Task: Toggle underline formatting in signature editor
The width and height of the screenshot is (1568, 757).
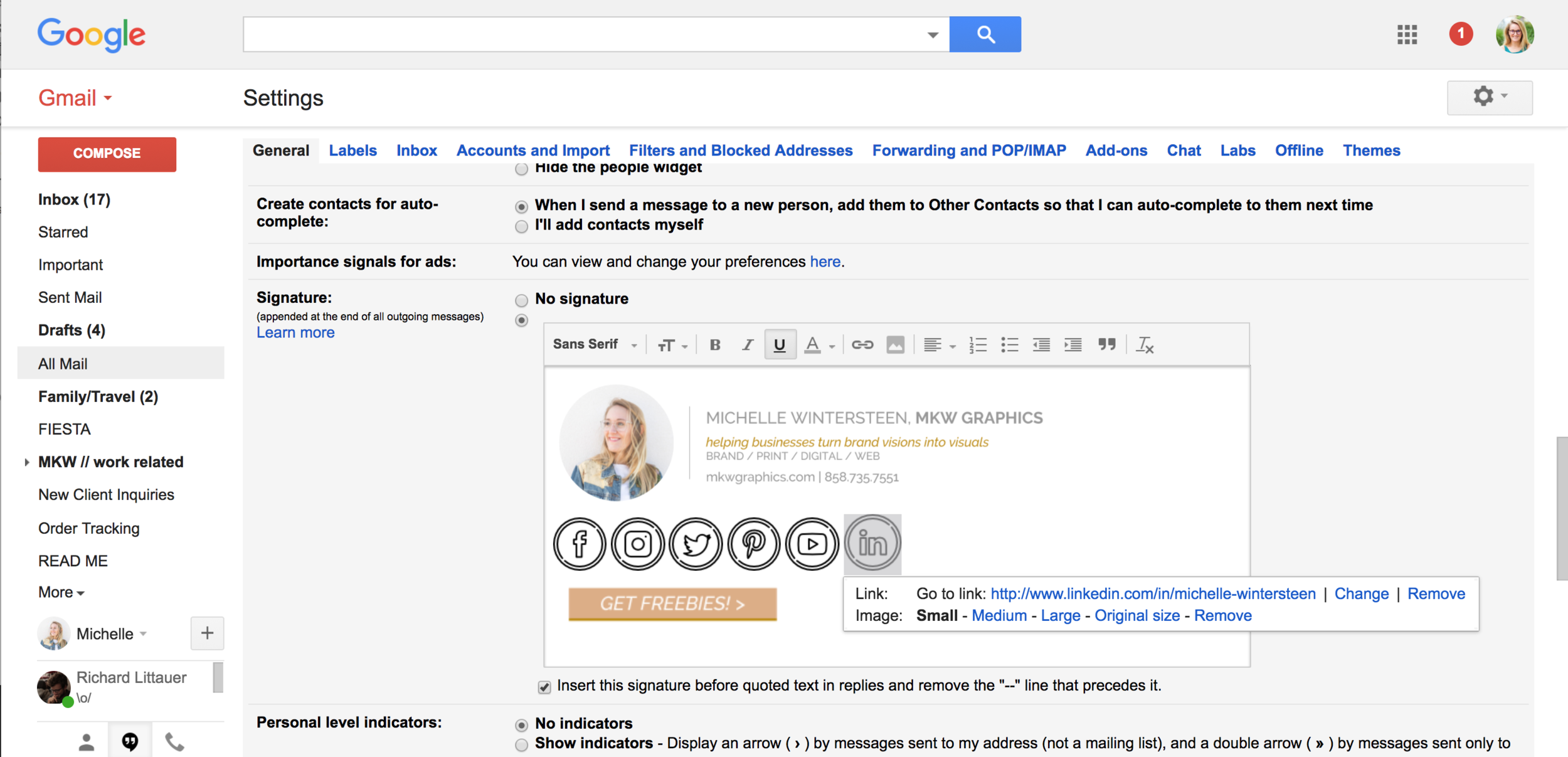Action: pos(780,345)
